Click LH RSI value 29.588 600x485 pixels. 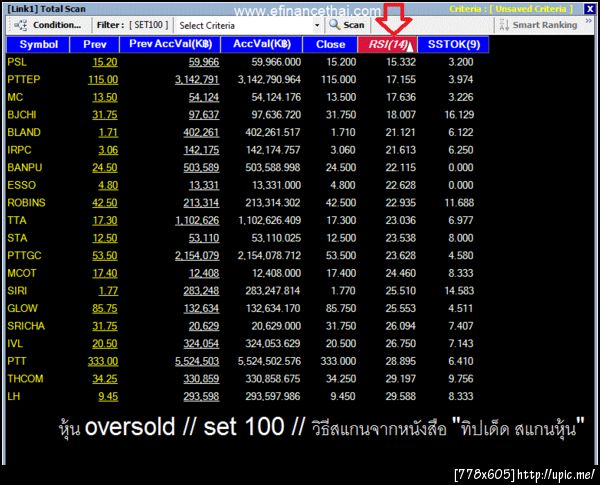pyautogui.click(x=401, y=397)
